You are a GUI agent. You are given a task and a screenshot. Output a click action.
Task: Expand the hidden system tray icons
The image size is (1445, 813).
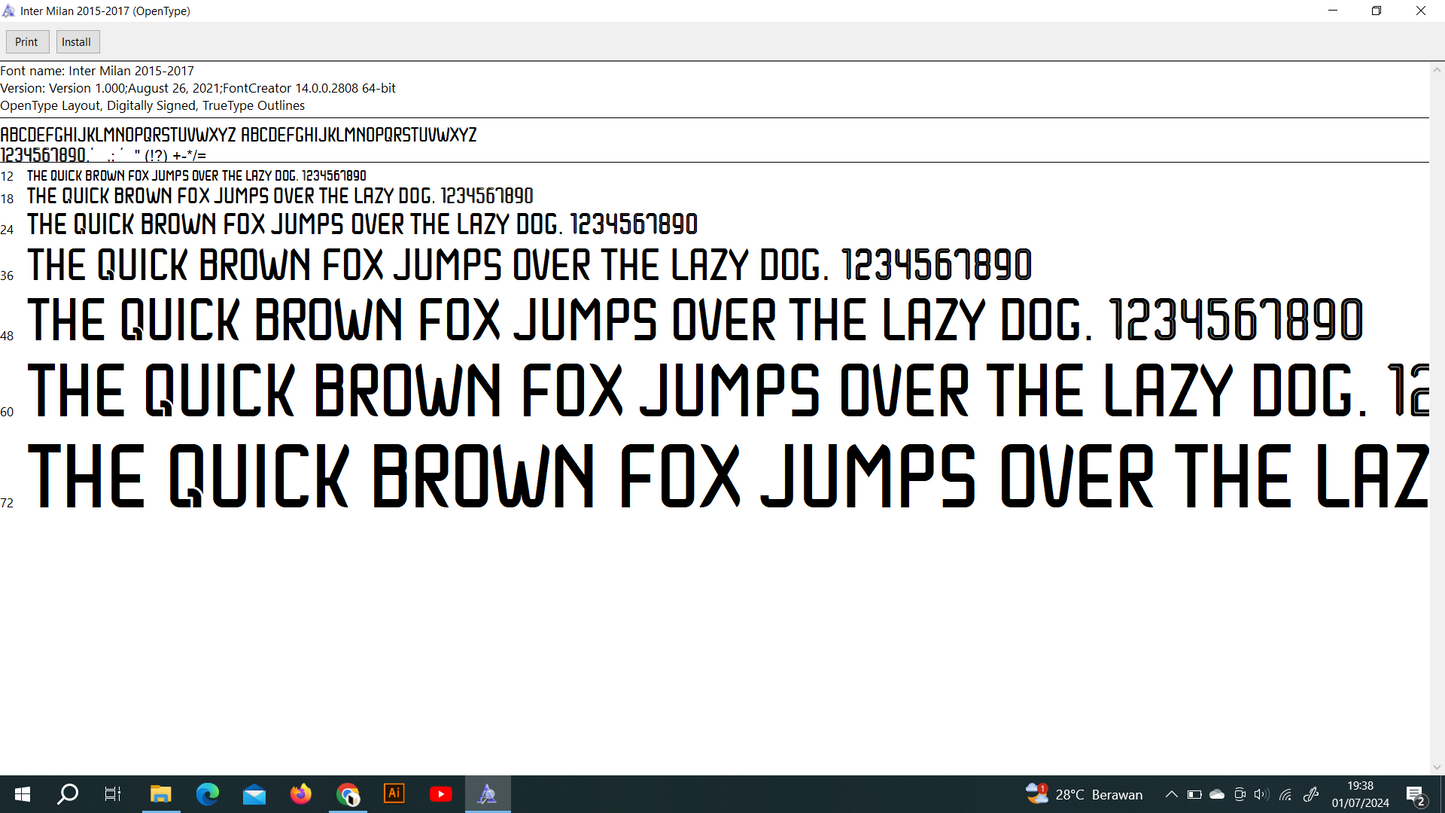click(1171, 795)
